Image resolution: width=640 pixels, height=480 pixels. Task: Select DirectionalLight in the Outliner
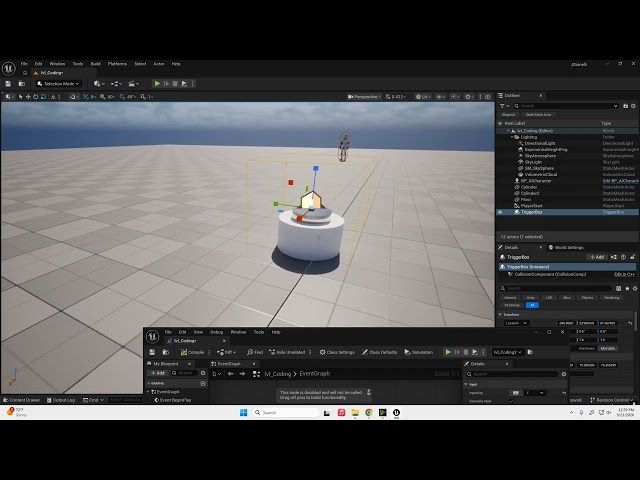(x=540, y=143)
